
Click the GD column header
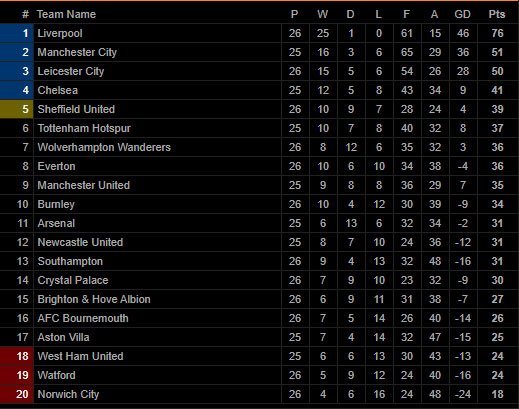tap(462, 14)
